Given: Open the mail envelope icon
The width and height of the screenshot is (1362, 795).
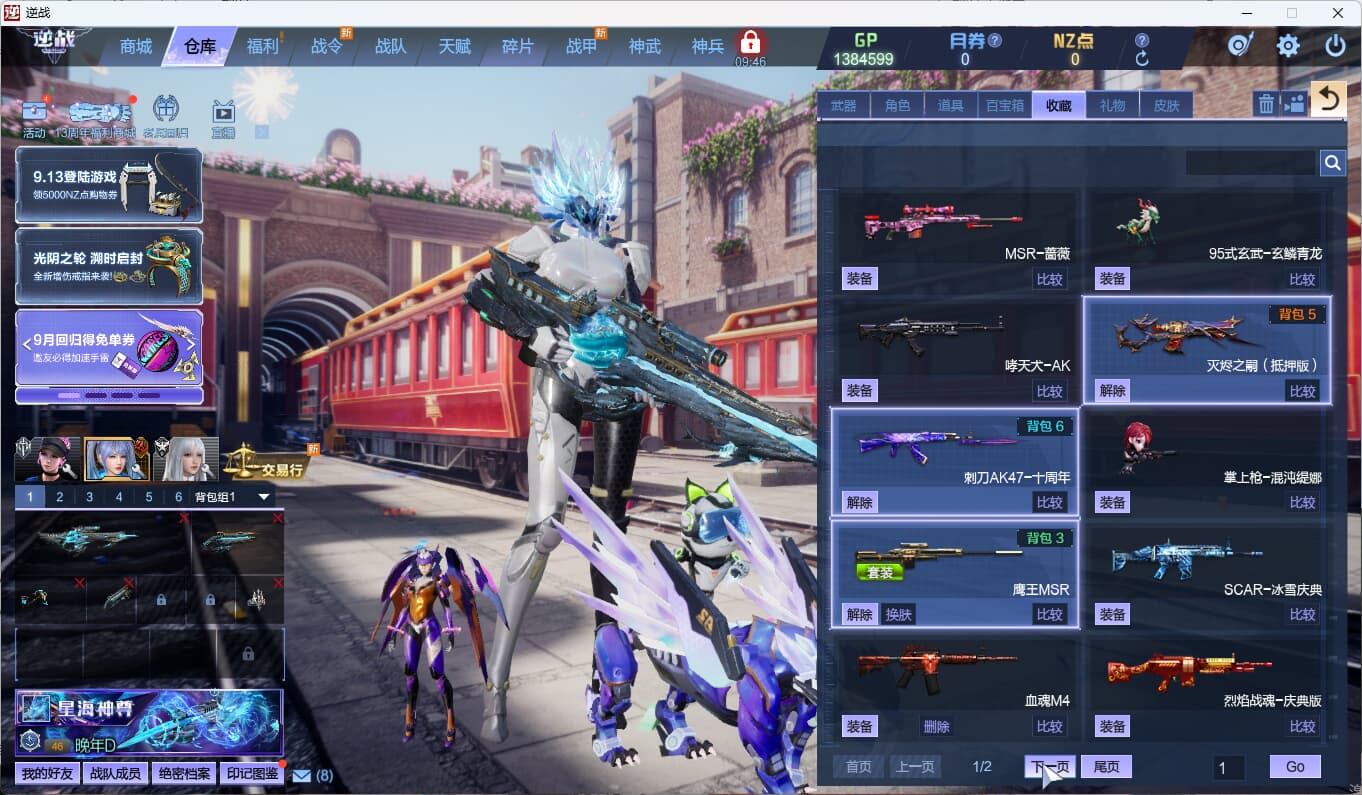Looking at the screenshot, I should pyautogui.click(x=301, y=774).
